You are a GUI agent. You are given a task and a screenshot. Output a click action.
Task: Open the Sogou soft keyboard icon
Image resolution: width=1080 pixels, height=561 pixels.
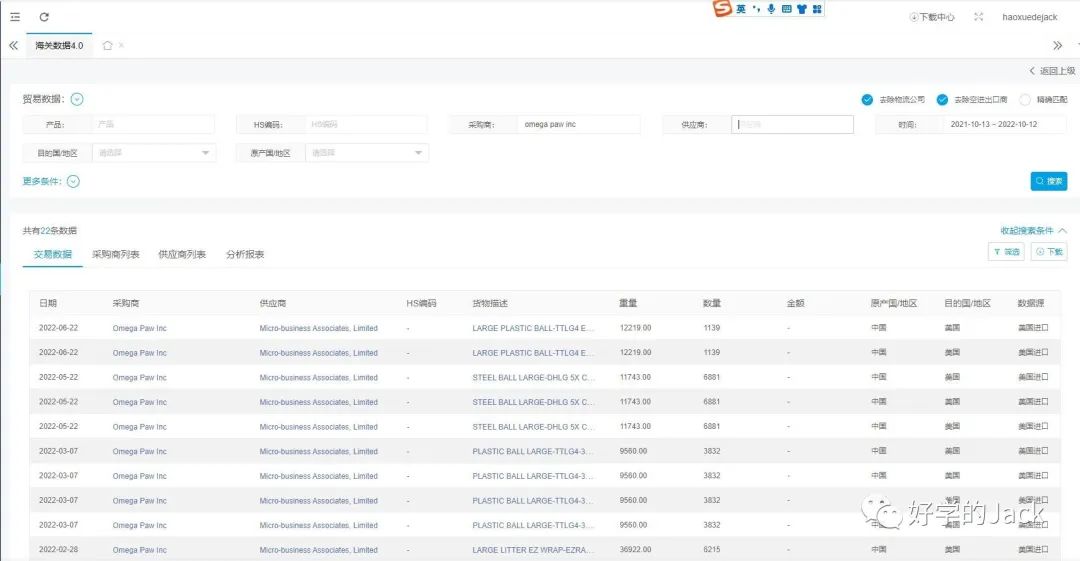[786, 9]
